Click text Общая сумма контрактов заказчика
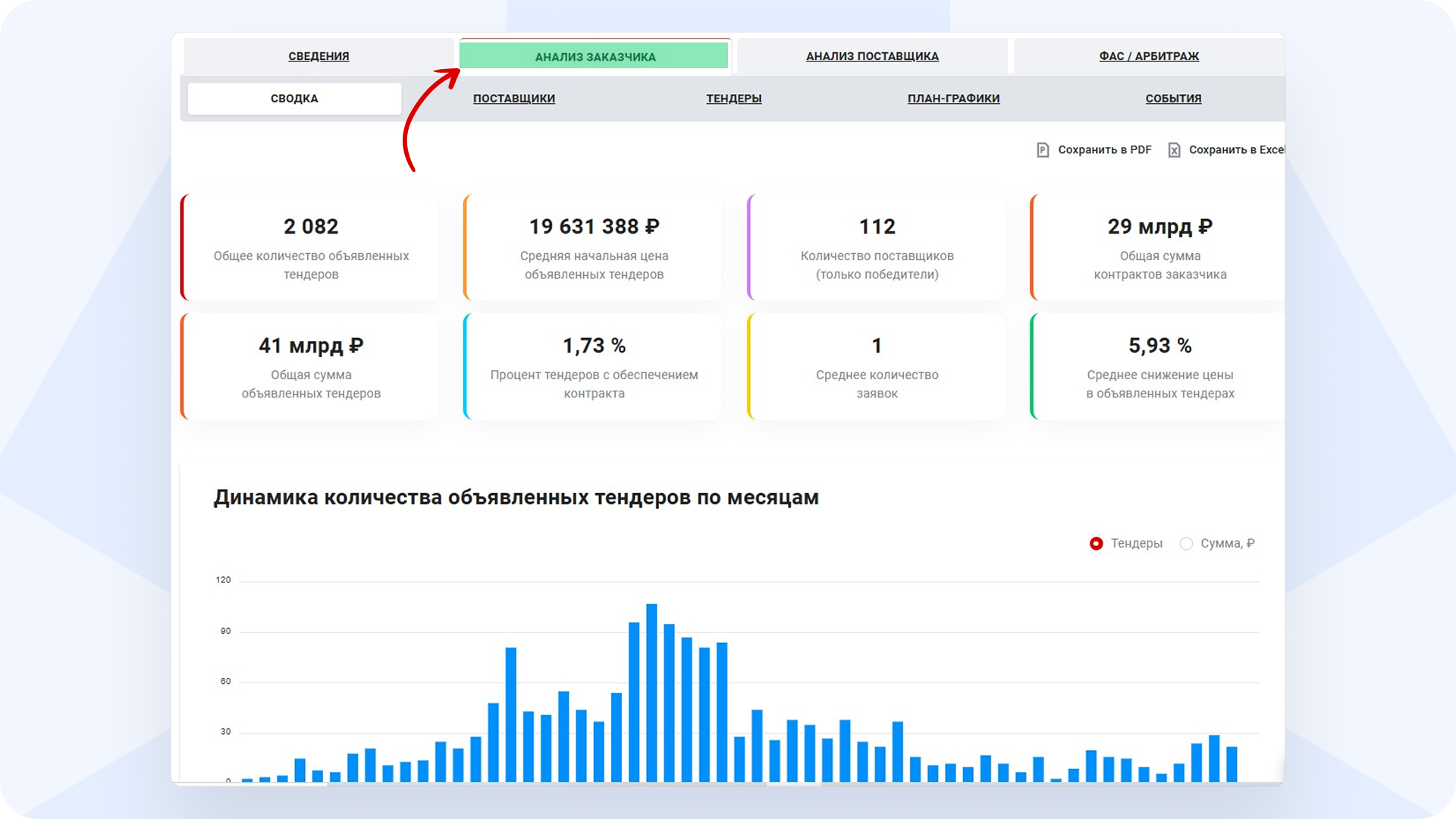This screenshot has width=1456, height=819. pos(1160,265)
